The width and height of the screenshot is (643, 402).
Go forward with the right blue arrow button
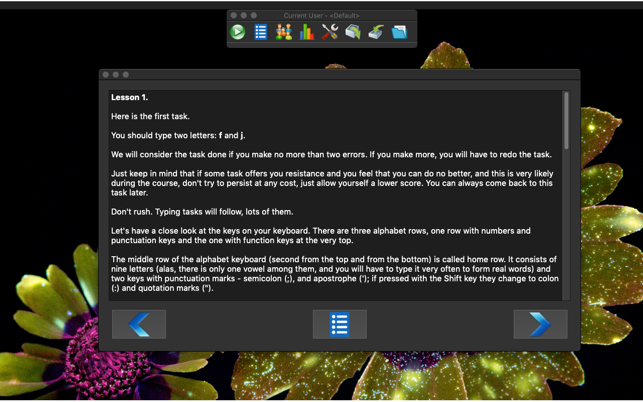point(540,324)
